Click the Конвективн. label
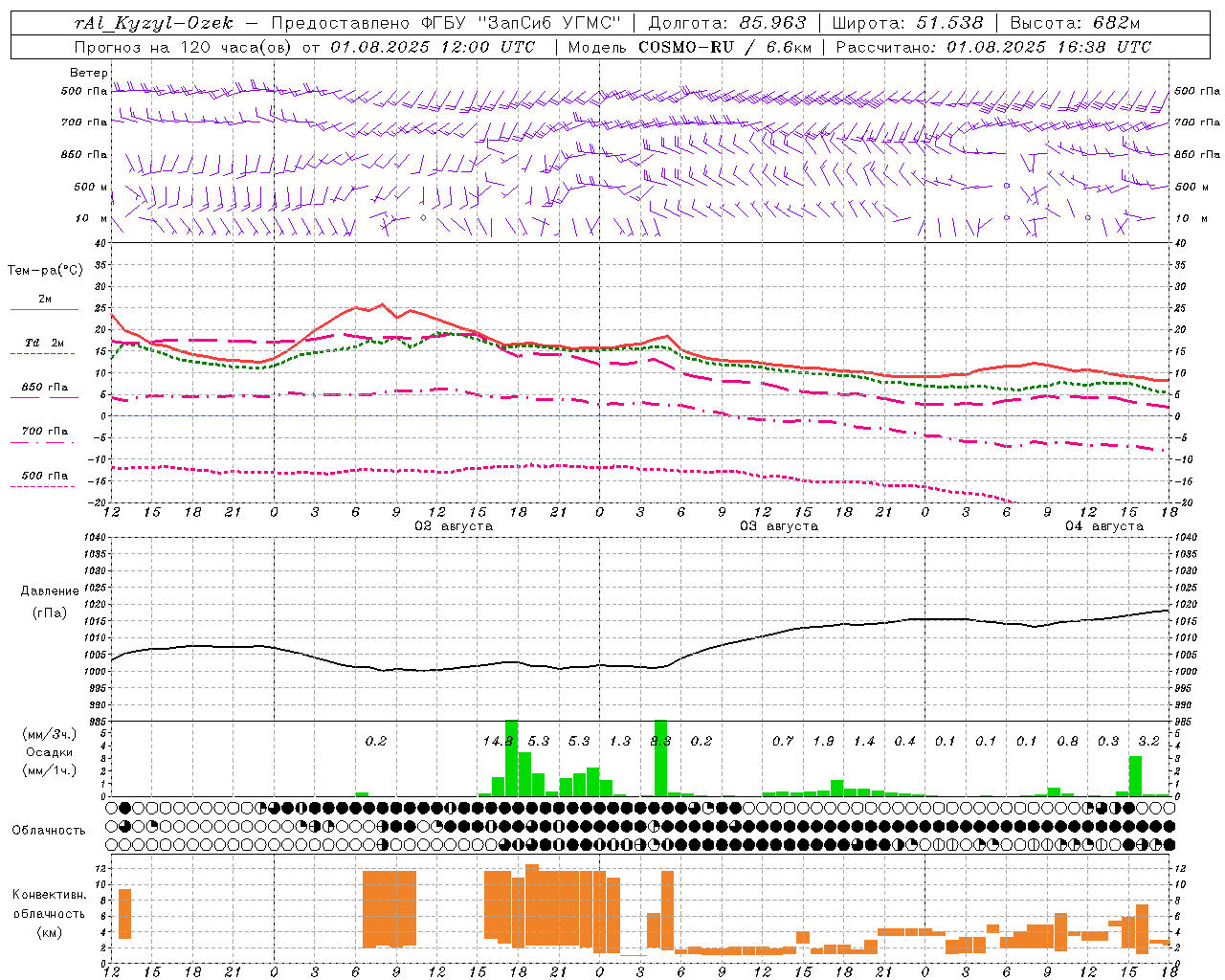The width and height of the screenshot is (1225, 980). (49, 895)
